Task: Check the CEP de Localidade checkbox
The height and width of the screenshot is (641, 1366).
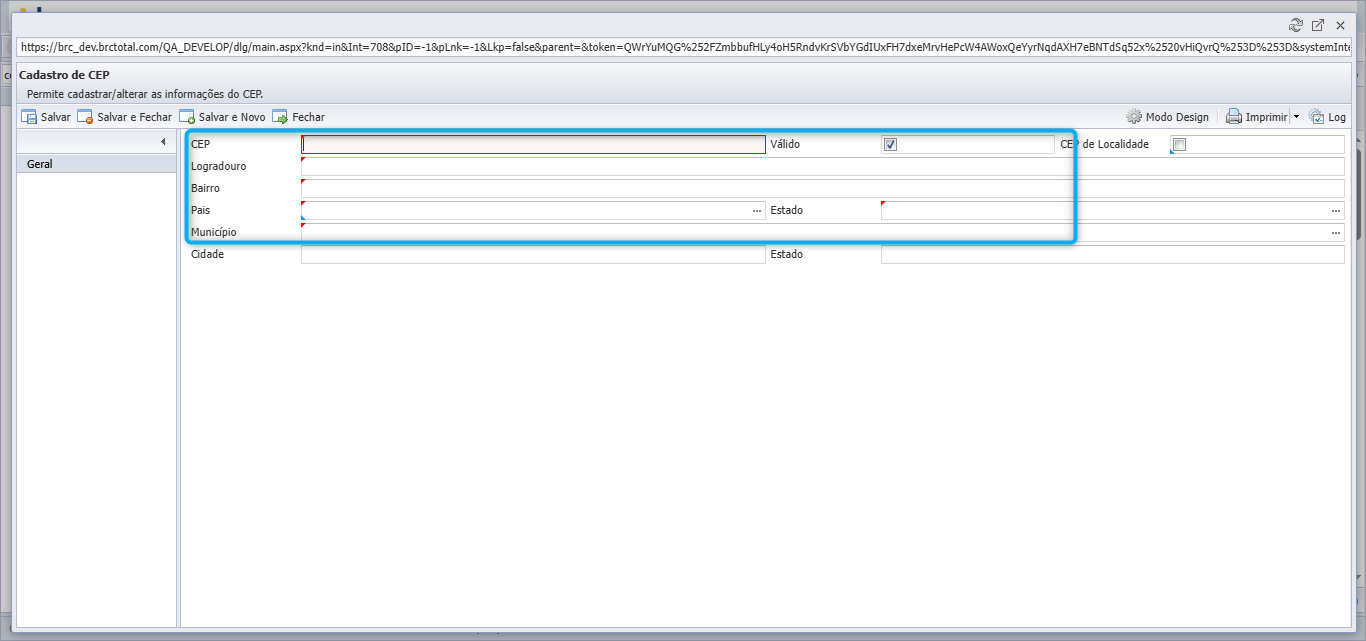Action: point(1179,145)
